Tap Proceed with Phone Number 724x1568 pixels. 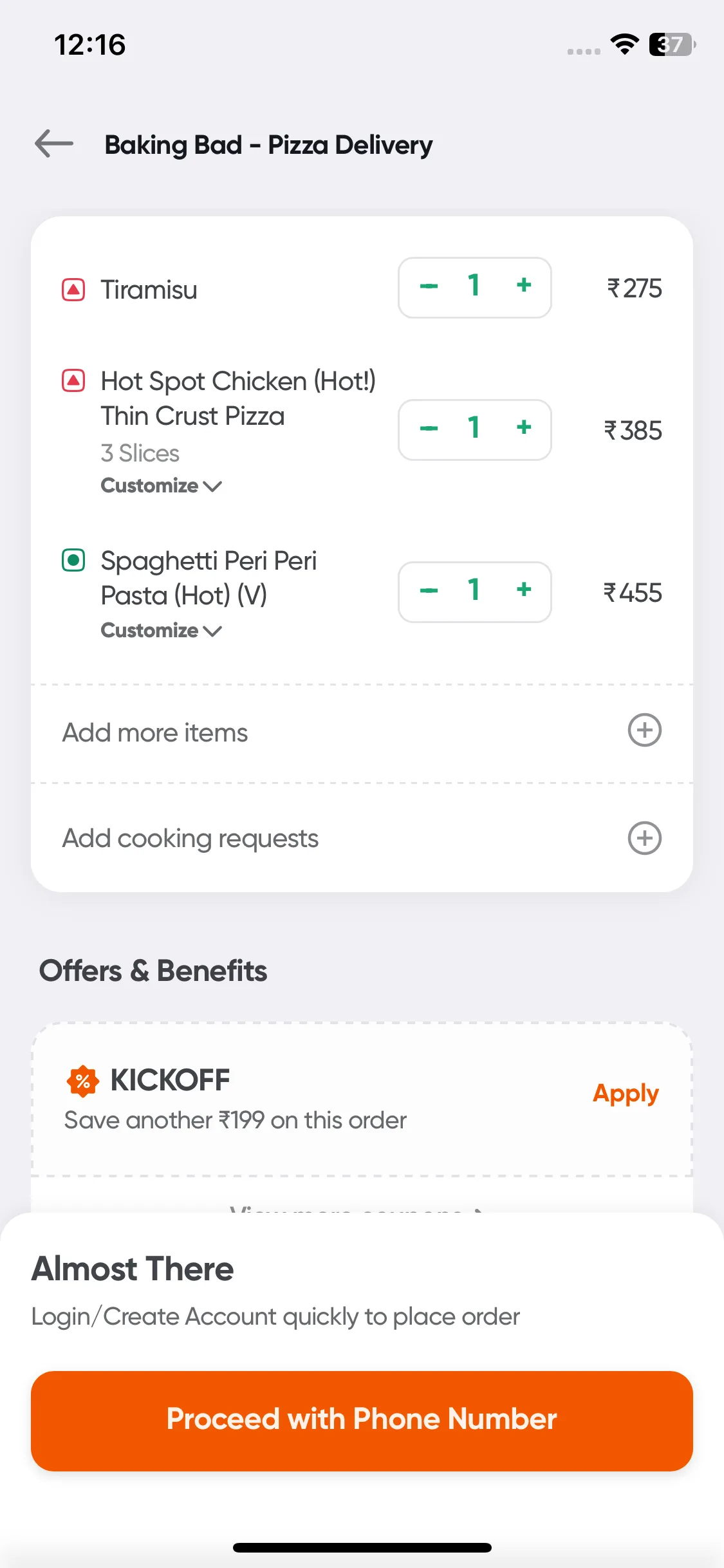(362, 1421)
